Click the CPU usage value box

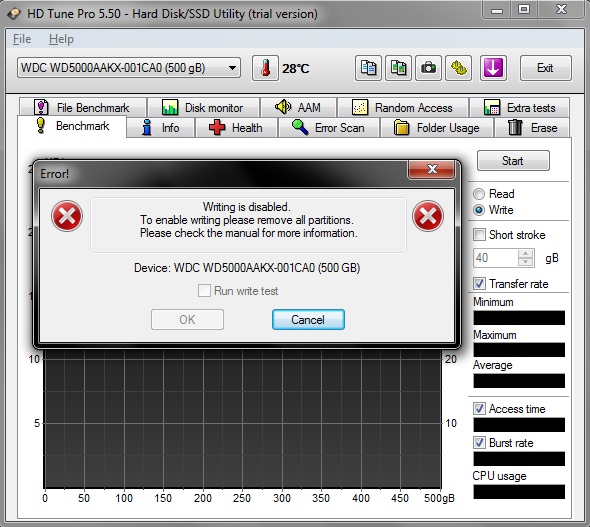coord(519,492)
